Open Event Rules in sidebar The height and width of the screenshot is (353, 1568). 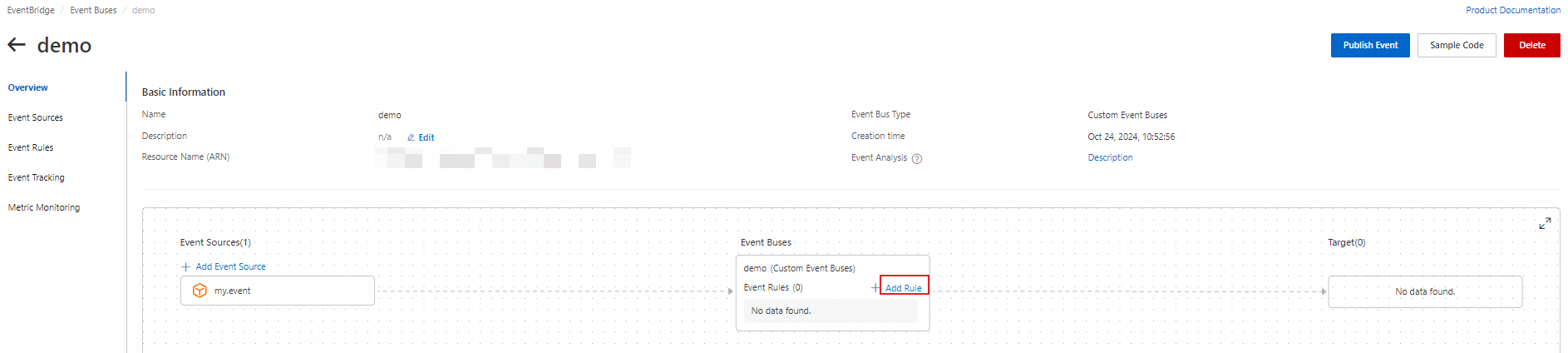[31, 147]
